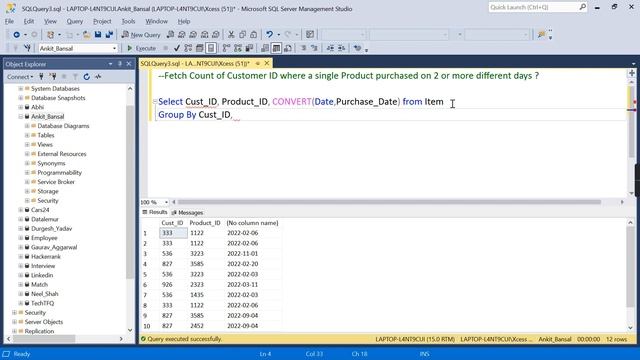
Task: Open the editor zoom 100 % dropdown
Action: pos(166,202)
